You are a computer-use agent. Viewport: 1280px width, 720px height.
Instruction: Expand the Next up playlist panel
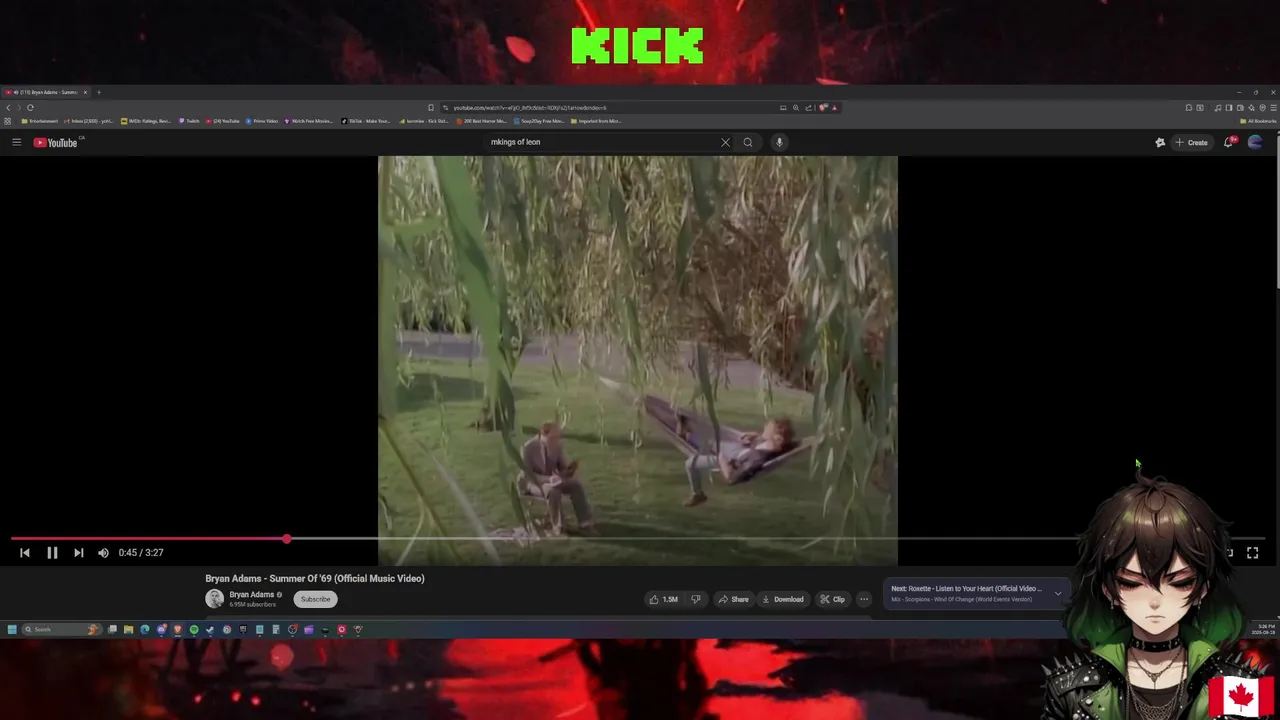point(1057,593)
